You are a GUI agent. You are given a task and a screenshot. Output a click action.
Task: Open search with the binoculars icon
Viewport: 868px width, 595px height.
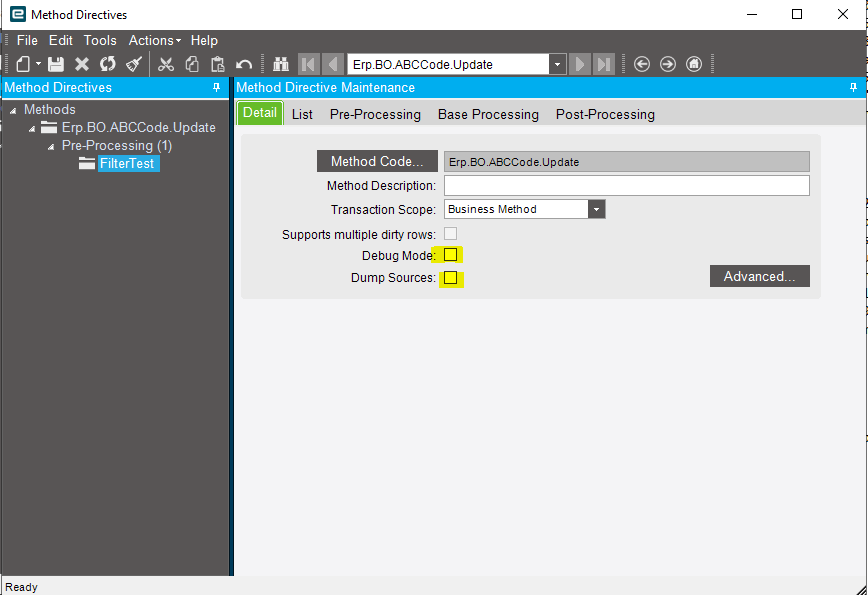281,64
